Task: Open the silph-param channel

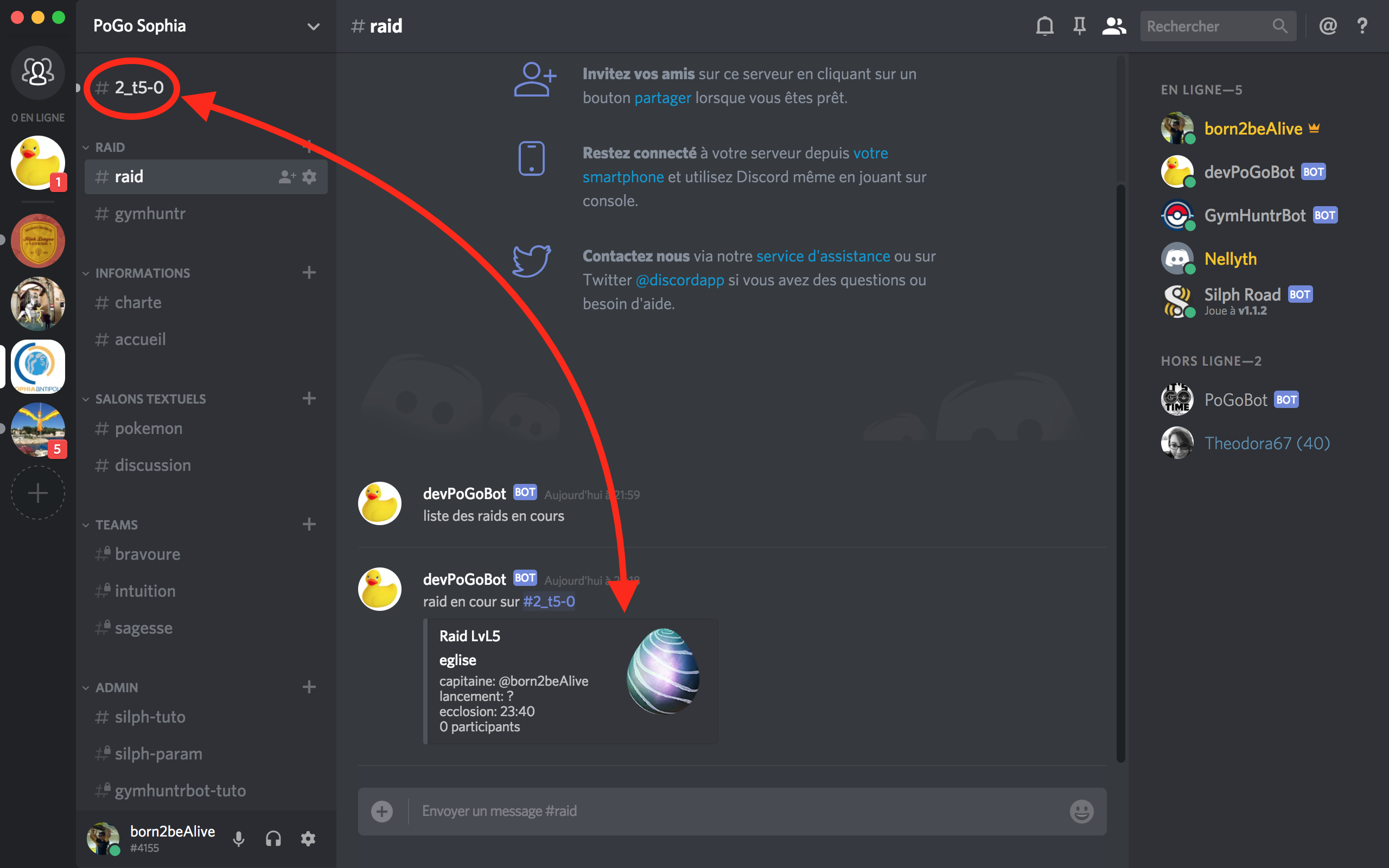Action: coord(206,753)
